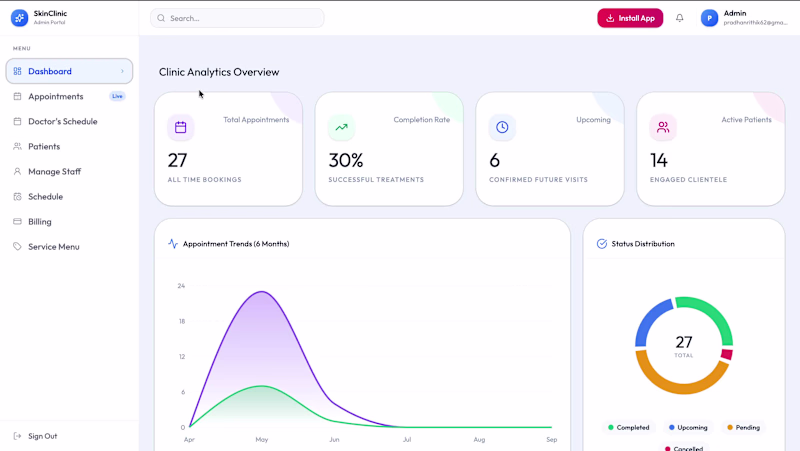Click the Billing card icon
The image size is (800, 451).
pos(17,221)
